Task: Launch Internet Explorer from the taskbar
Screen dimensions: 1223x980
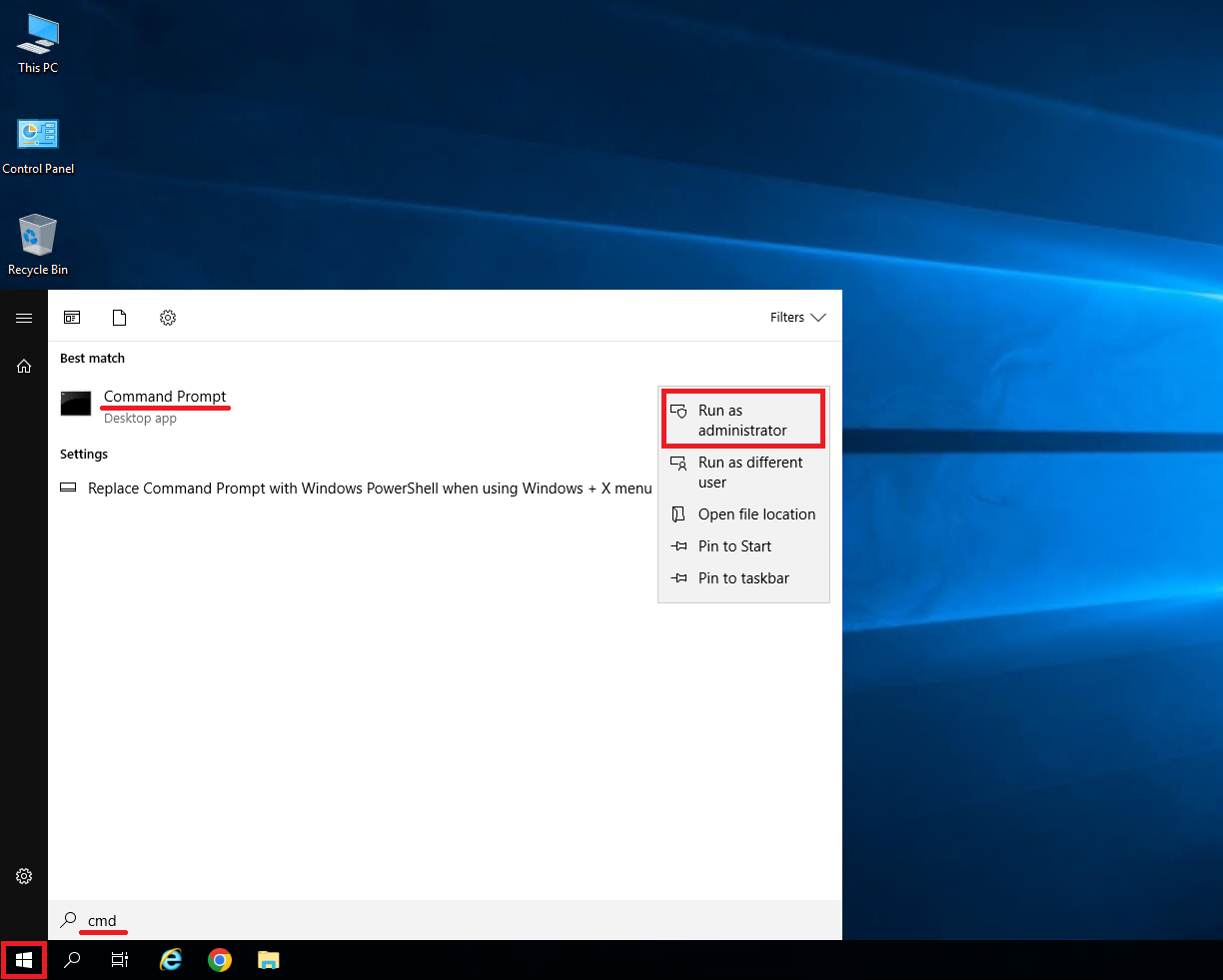Action: 171,960
